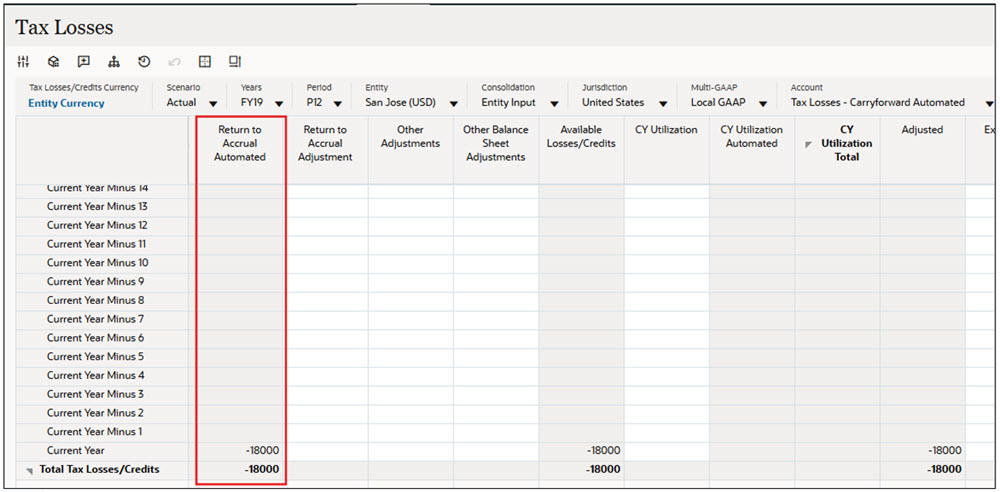
Task: Click Current Year Return to Accrual Adjustment cell
Action: [325, 451]
